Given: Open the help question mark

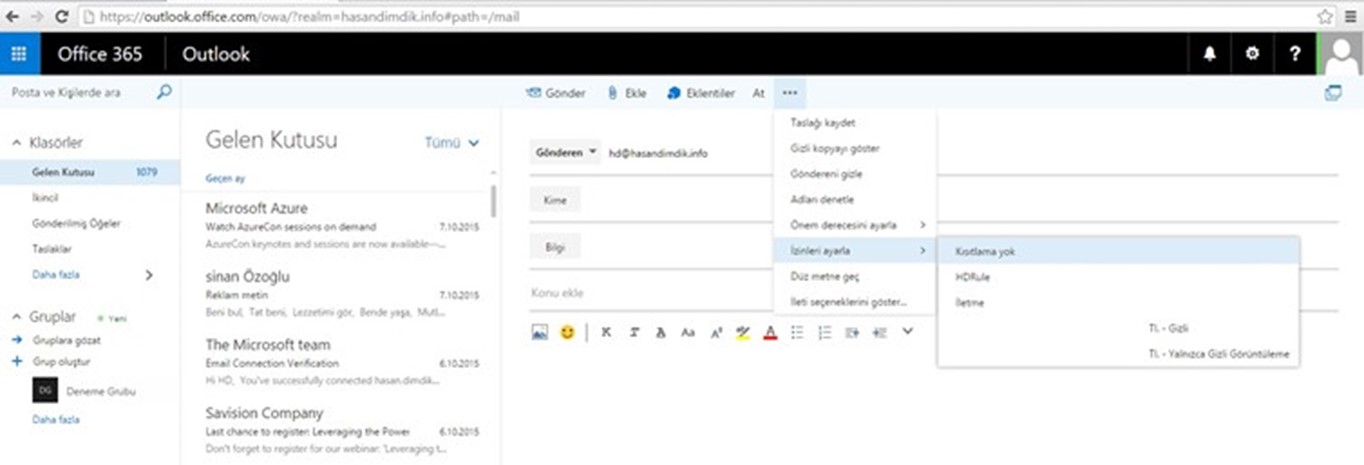Looking at the screenshot, I should pos(1295,54).
